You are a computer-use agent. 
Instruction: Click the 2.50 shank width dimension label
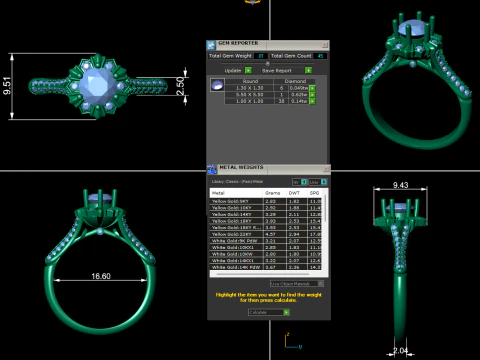pyautogui.click(x=180, y=86)
